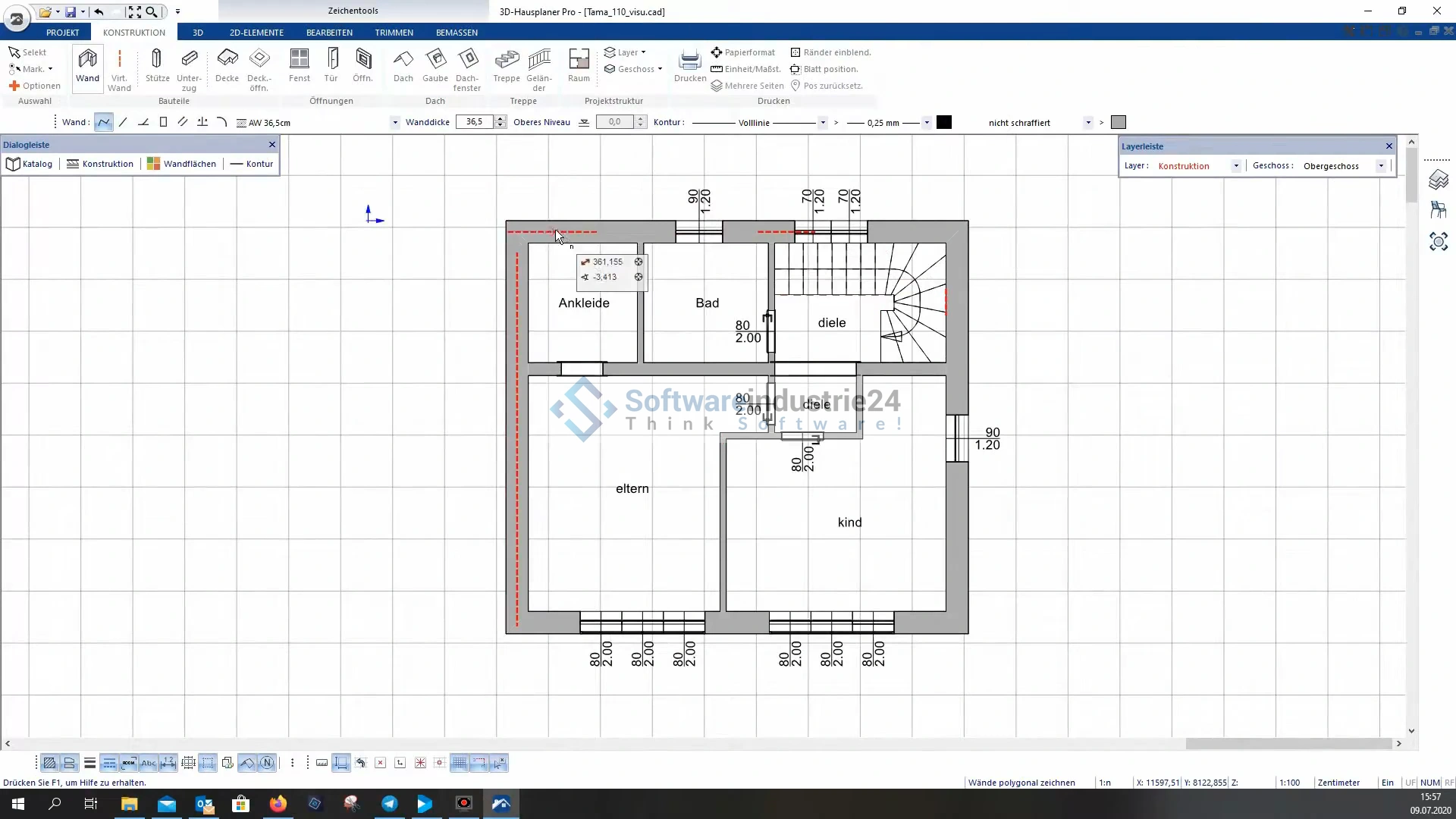Viewport: 1456px width, 819px height.
Task: Switch to the 2D-ELEMENTE ribbon tab
Action: (256, 33)
